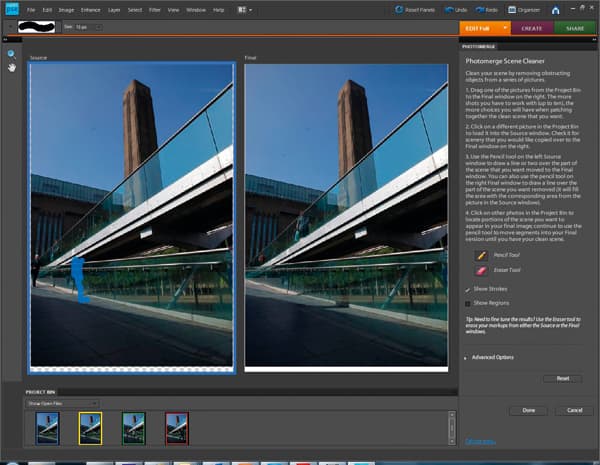The height and width of the screenshot is (465, 600).
Task: Click the Reset Panels icon
Action: (399, 10)
